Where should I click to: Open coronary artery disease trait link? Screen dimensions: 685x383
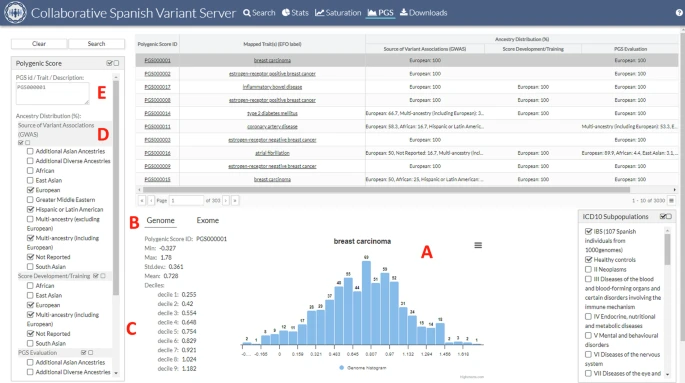pyautogui.click(x=272, y=127)
